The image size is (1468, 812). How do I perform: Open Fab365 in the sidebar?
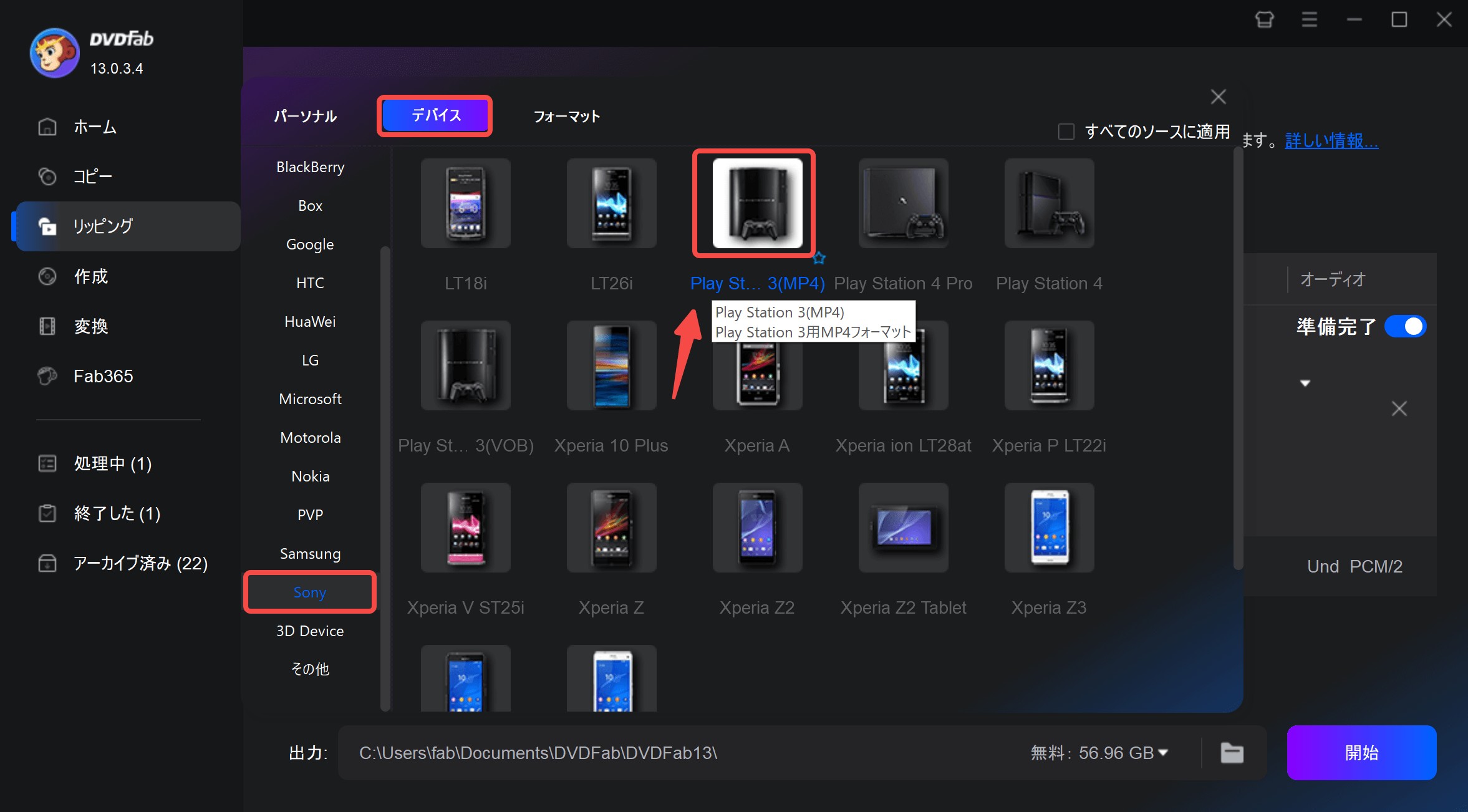pyautogui.click(x=103, y=376)
